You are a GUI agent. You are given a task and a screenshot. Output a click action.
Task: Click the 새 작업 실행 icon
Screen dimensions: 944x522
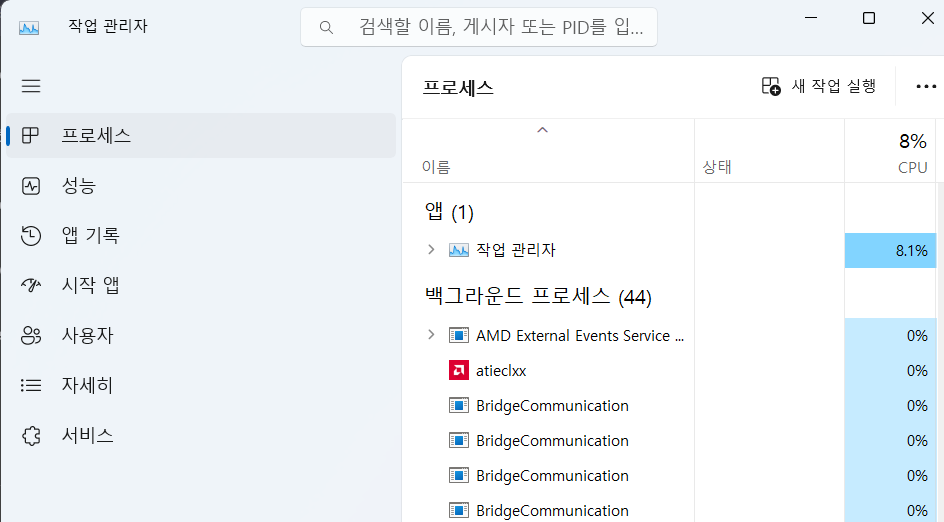pos(771,86)
